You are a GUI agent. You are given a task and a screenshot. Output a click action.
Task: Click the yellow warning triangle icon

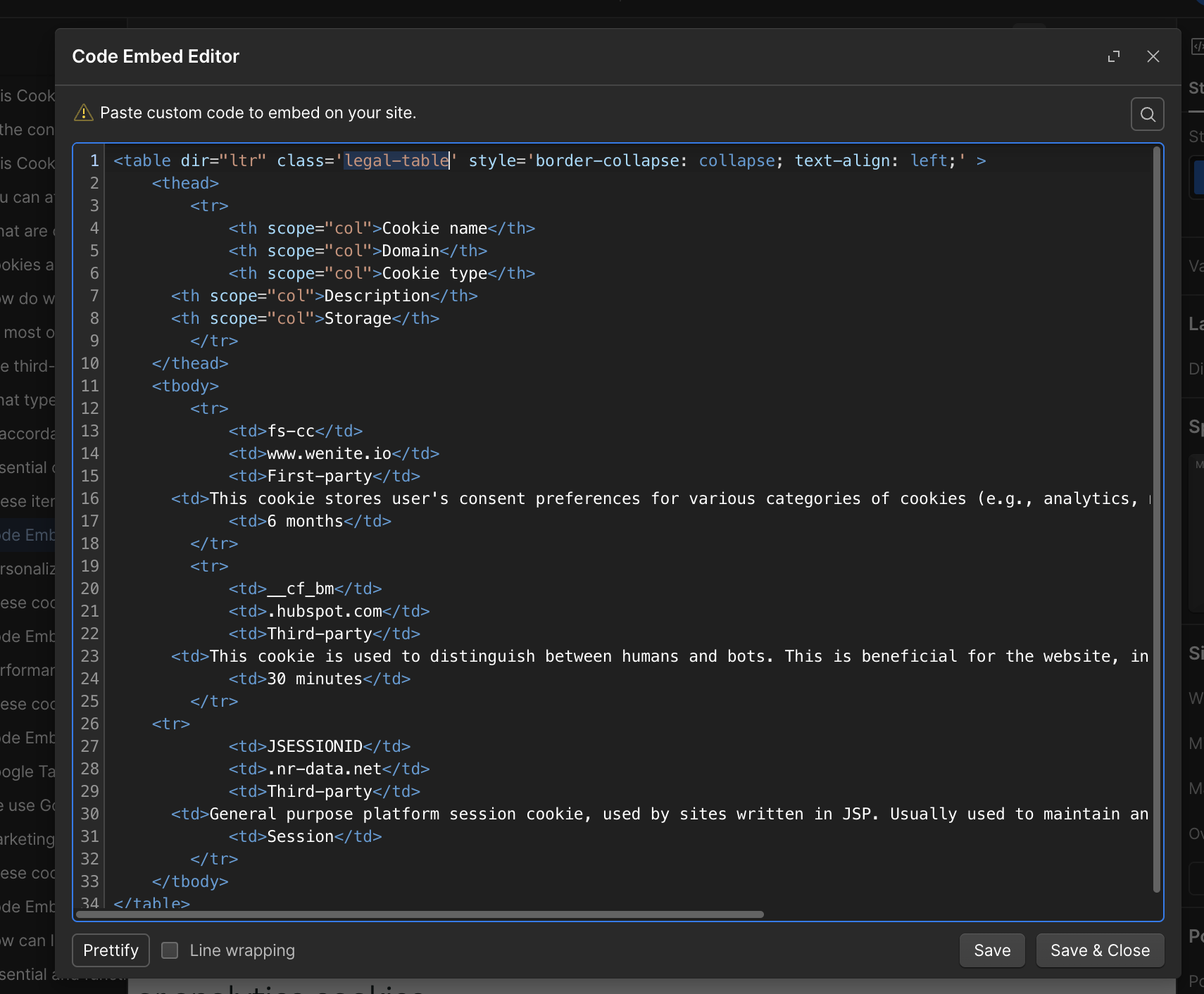(x=84, y=113)
